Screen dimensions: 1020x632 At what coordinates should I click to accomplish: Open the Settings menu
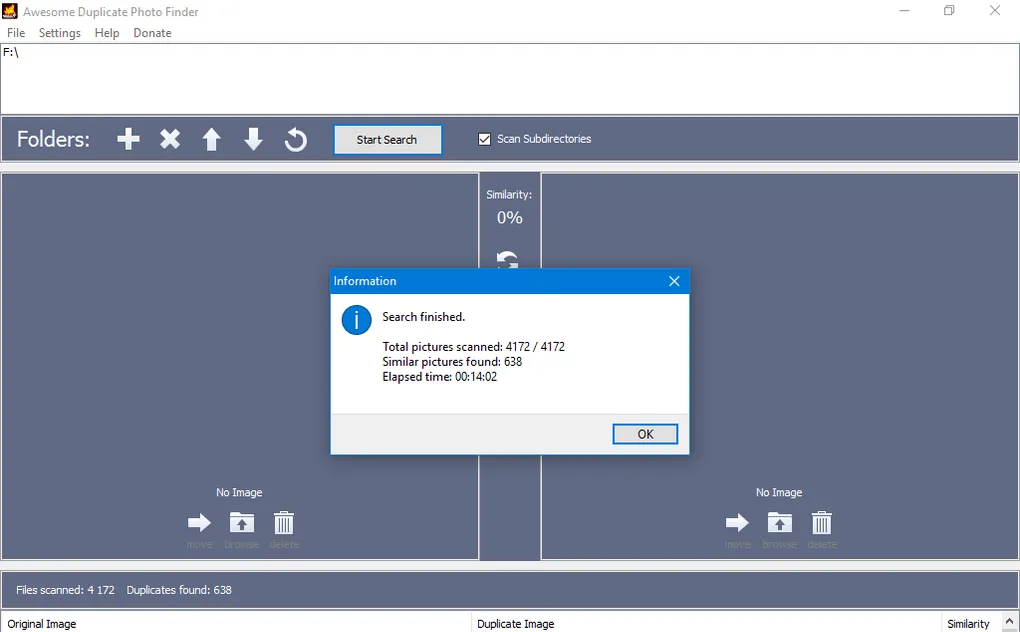(x=60, y=33)
